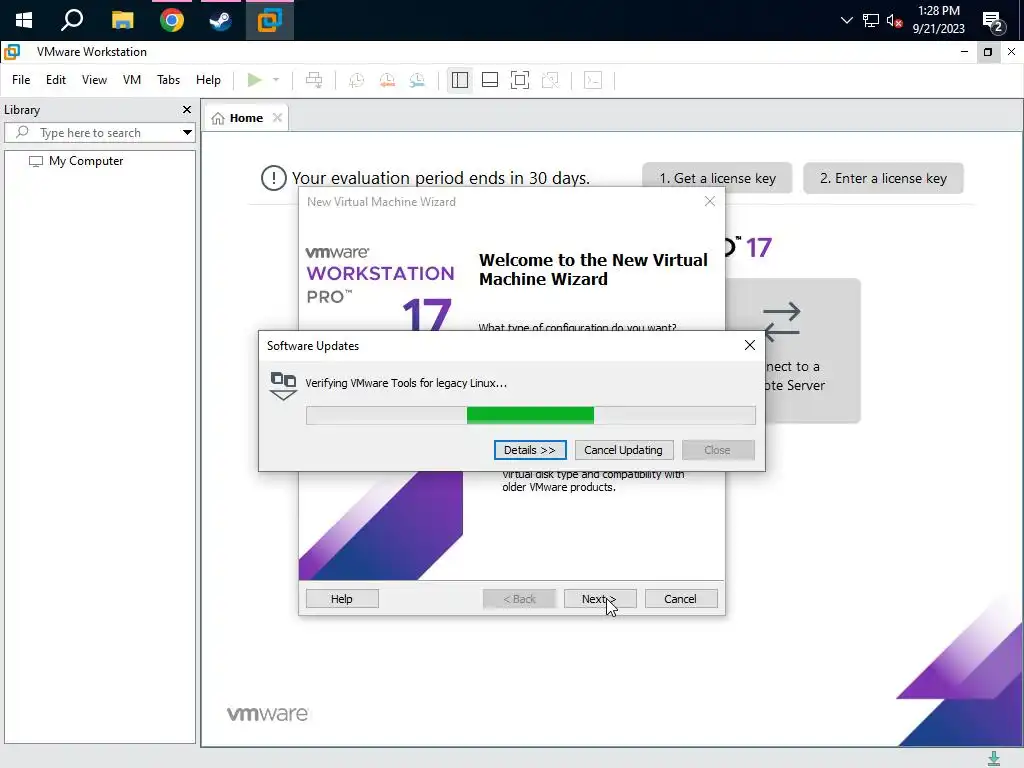The width and height of the screenshot is (1024, 768).
Task: Expand the Library search dropdown arrow
Action: (x=187, y=133)
